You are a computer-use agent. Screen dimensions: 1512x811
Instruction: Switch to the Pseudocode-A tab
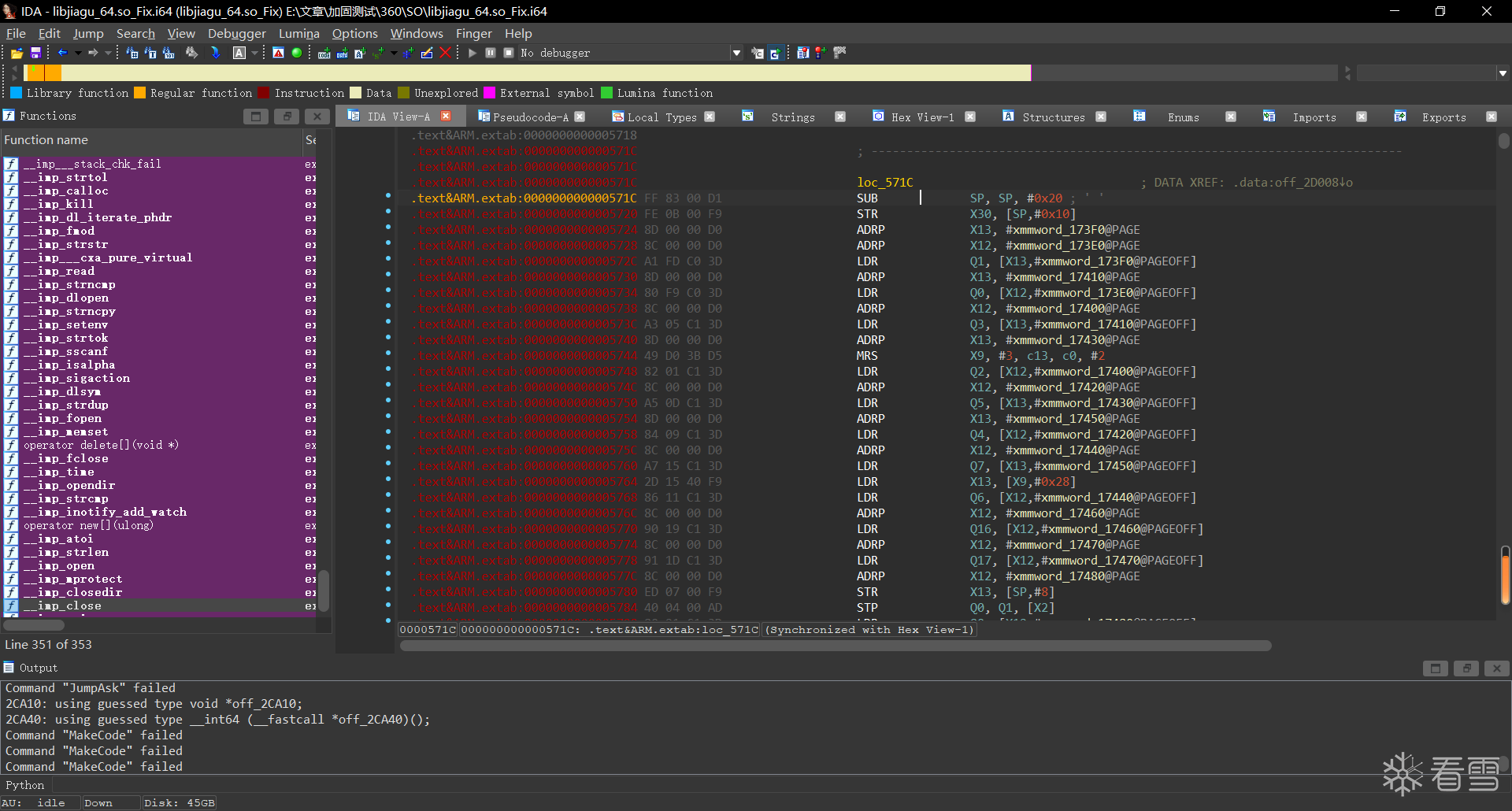(x=530, y=117)
